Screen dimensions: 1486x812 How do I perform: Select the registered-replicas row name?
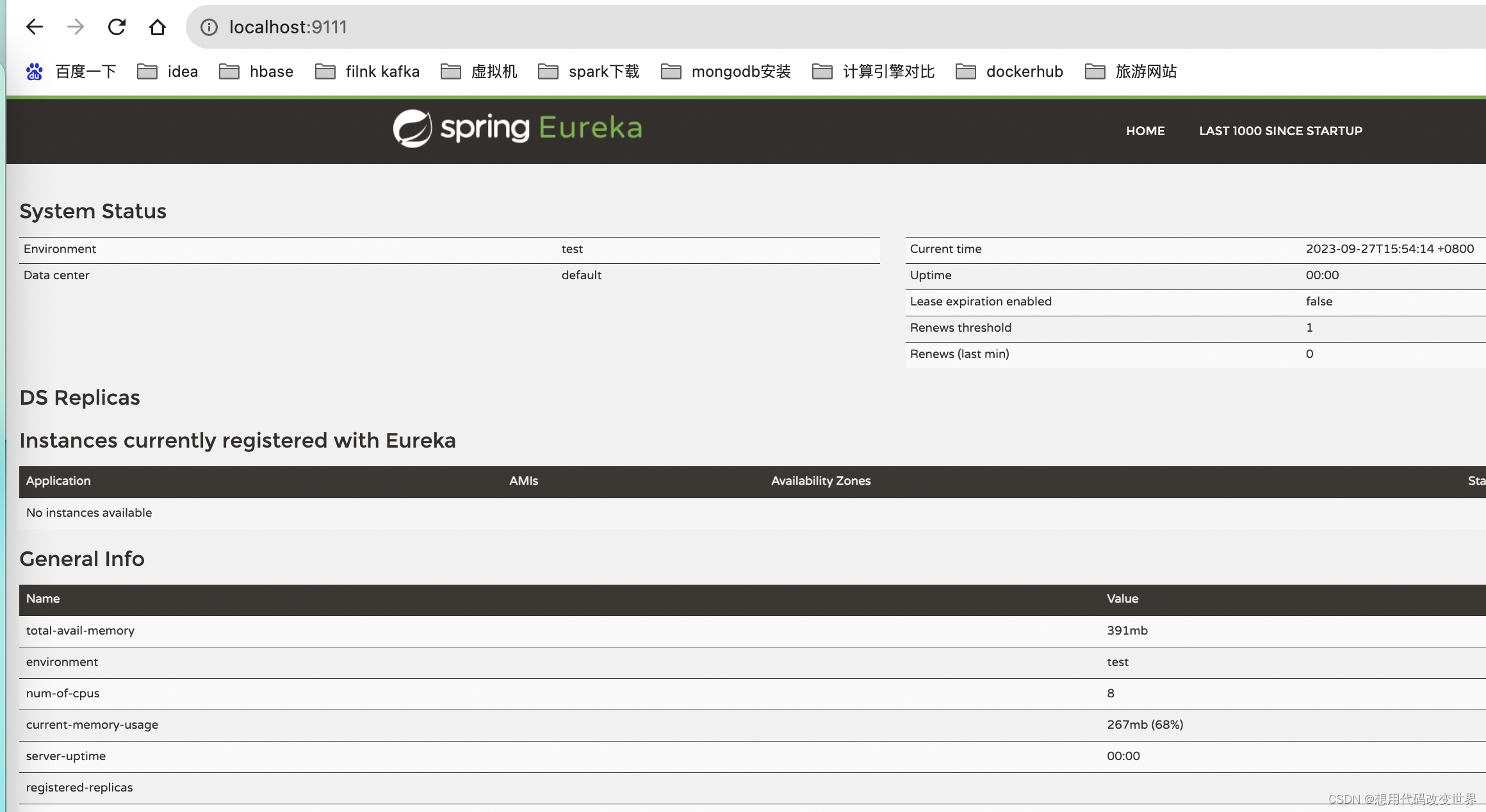[x=79, y=787]
